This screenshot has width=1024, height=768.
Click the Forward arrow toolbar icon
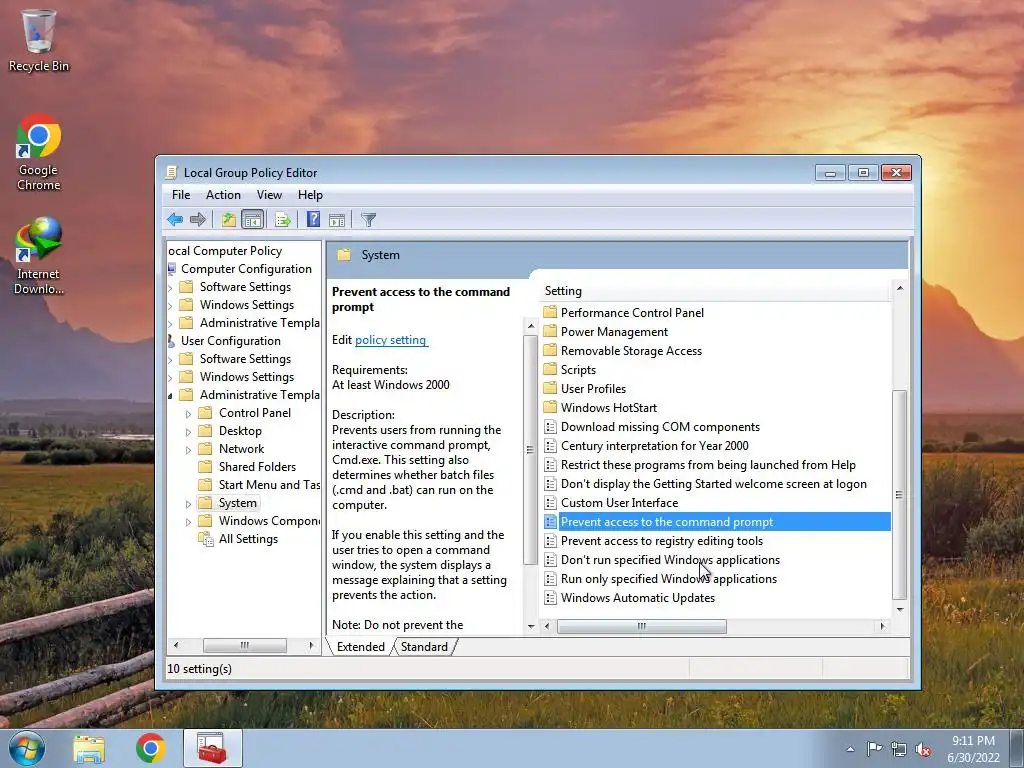coord(197,220)
